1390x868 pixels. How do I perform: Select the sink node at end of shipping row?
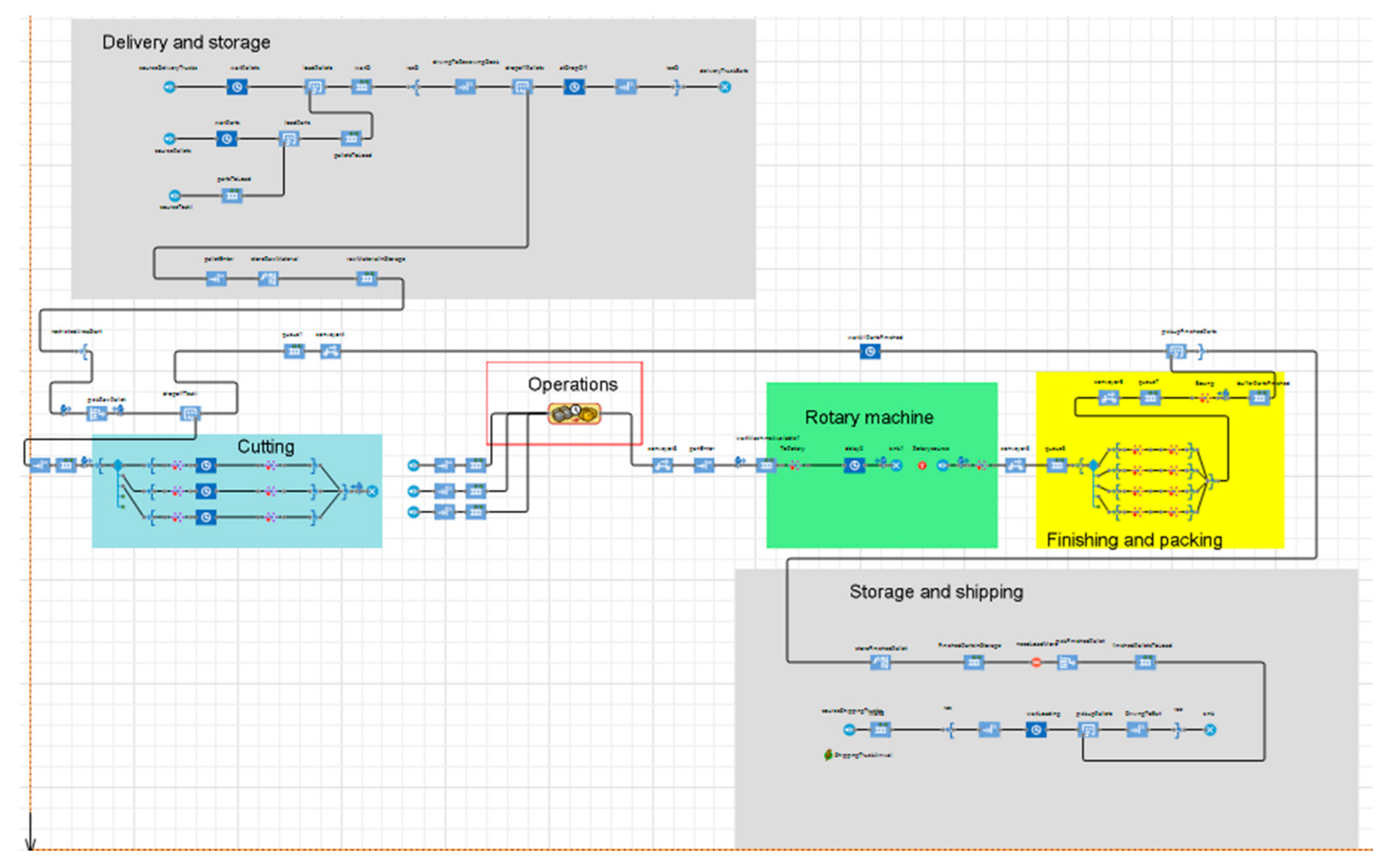coord(1209,730)
